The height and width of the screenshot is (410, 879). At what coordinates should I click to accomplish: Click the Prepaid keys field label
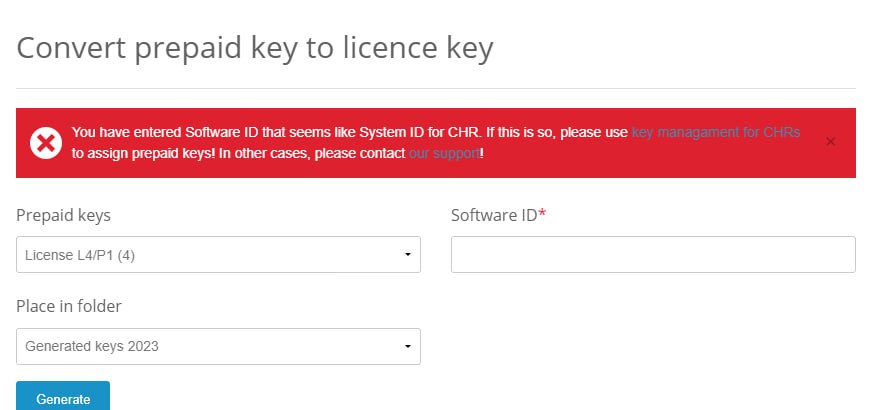tap(63, 215)
